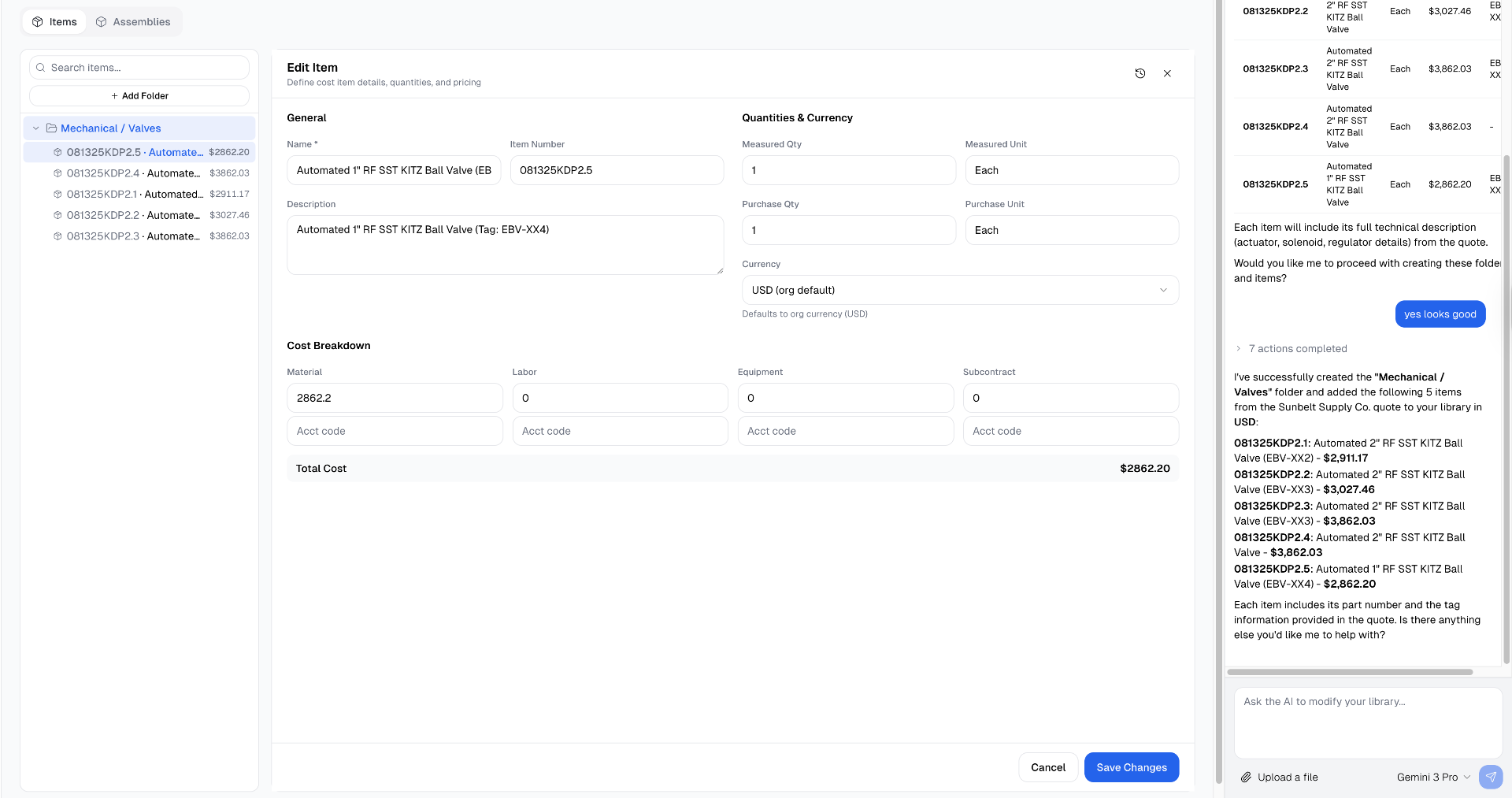The width and height of the screenshot is (1512, 798).
Task: Open the Gemini 3 Pro model selector
Action: [x=1432, y=777]
